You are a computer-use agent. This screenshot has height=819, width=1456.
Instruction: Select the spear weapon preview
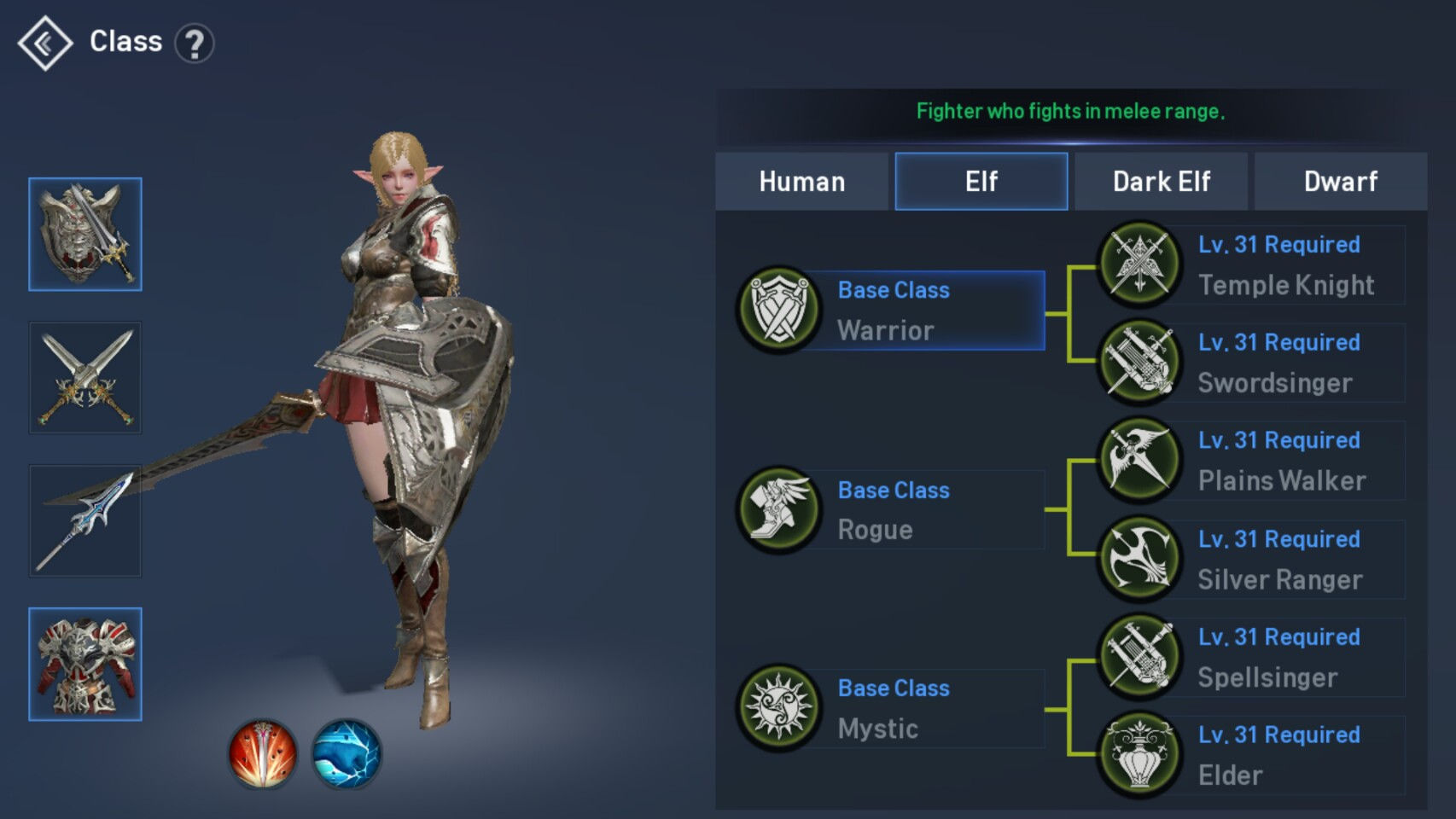(85, 521)
